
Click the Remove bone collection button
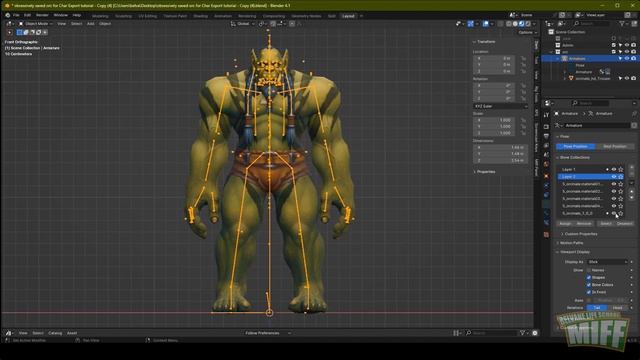pos(584,224)
